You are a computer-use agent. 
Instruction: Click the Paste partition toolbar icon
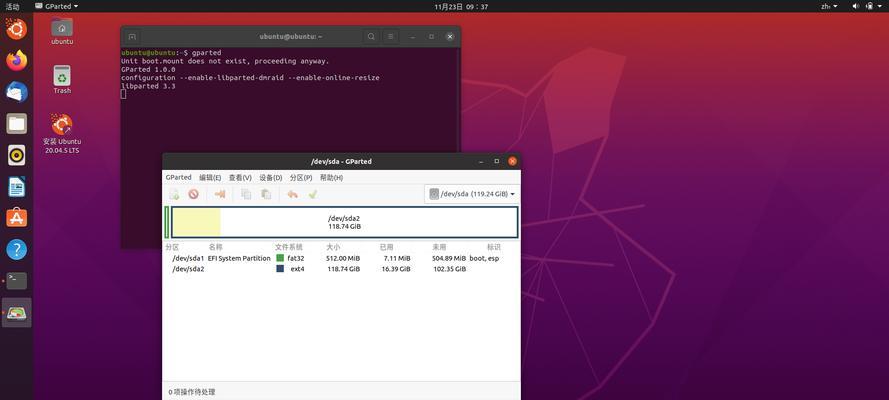[265, 194]
